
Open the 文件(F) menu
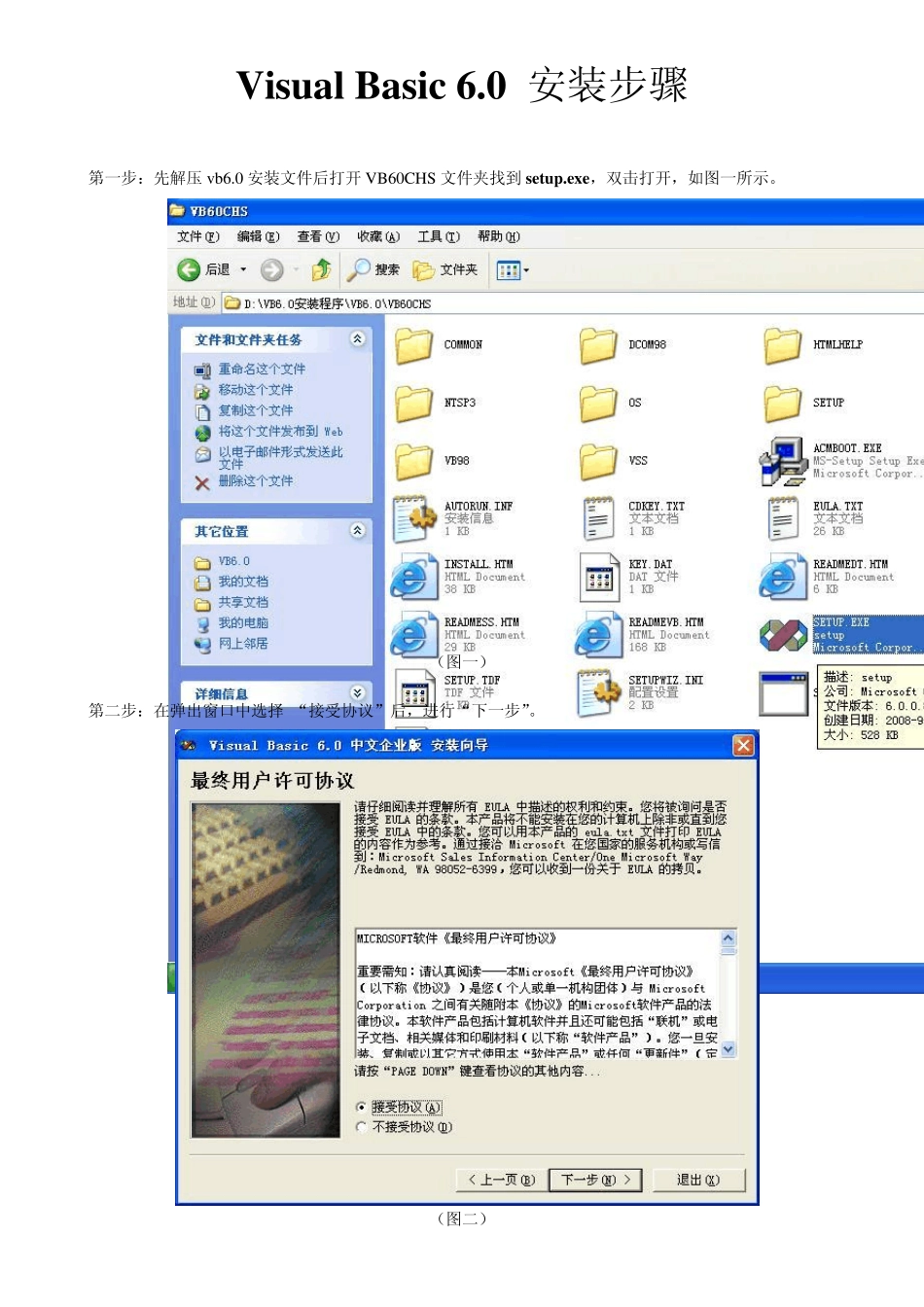click(x=198, y=236)
